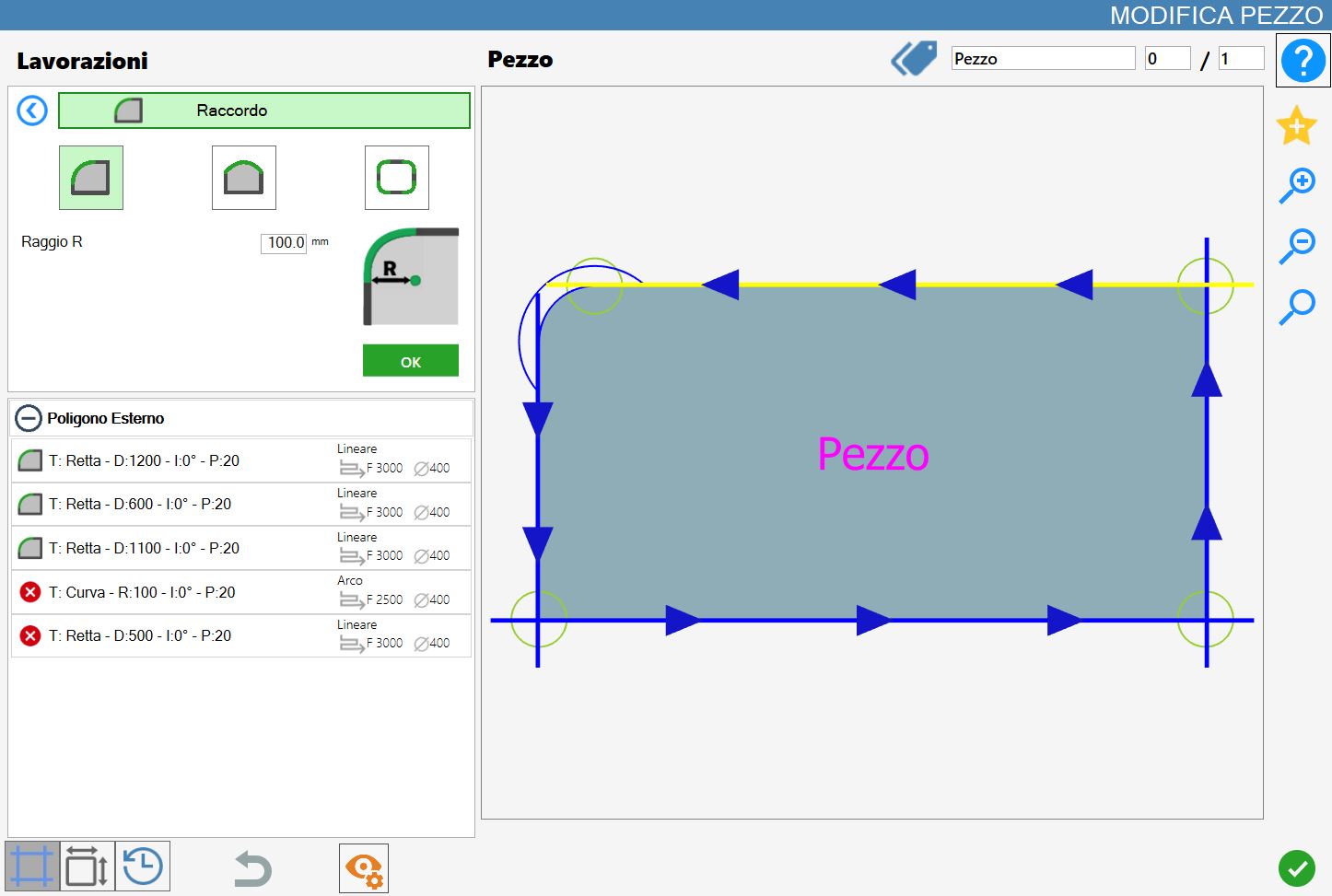The width and height of the screenshot is (1332, 896).
Task: Click the Raggio R value field
Action: [284, 242]
